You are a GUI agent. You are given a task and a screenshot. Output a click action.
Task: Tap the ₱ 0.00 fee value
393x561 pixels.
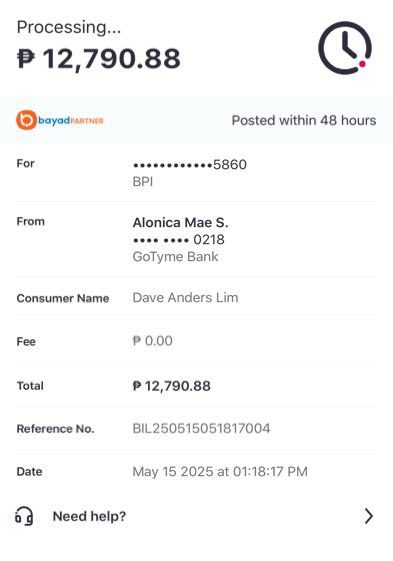(x=152, y=341)
